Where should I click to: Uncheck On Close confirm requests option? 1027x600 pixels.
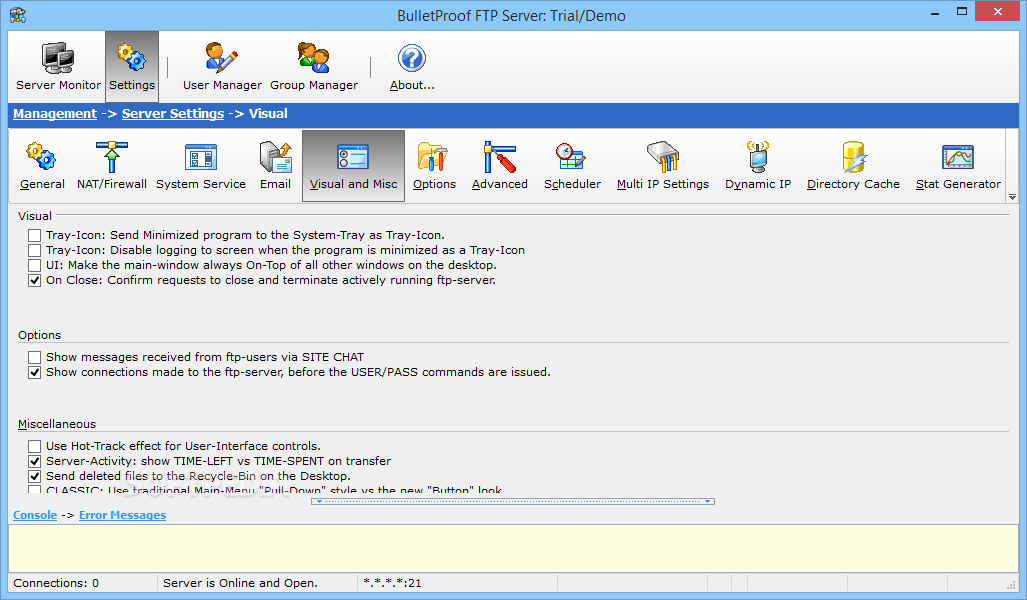(35, 280)
